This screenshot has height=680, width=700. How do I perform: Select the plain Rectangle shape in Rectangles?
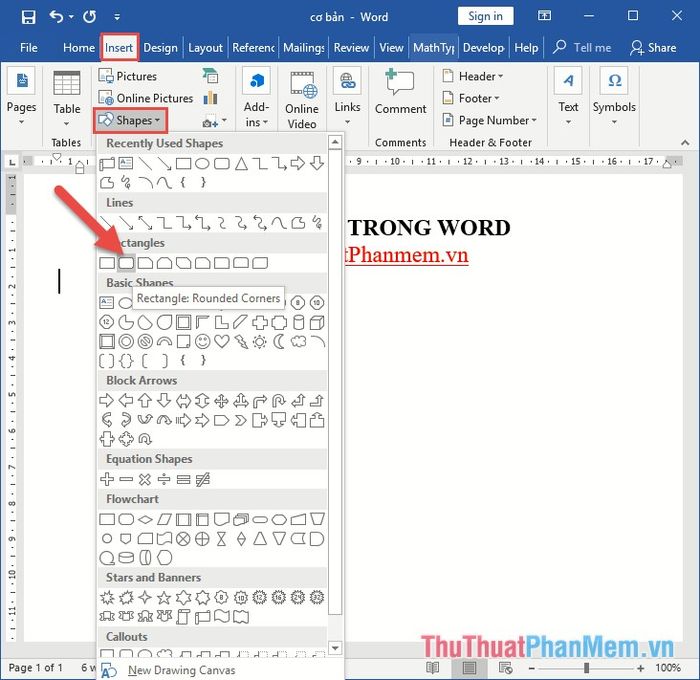click(x=107, y=263)
